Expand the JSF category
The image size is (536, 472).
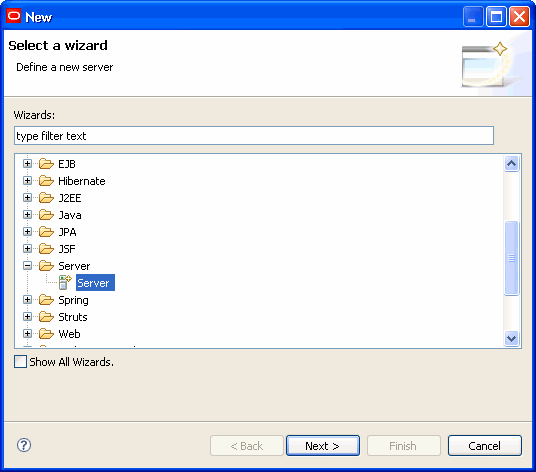[x=27, y=249]
